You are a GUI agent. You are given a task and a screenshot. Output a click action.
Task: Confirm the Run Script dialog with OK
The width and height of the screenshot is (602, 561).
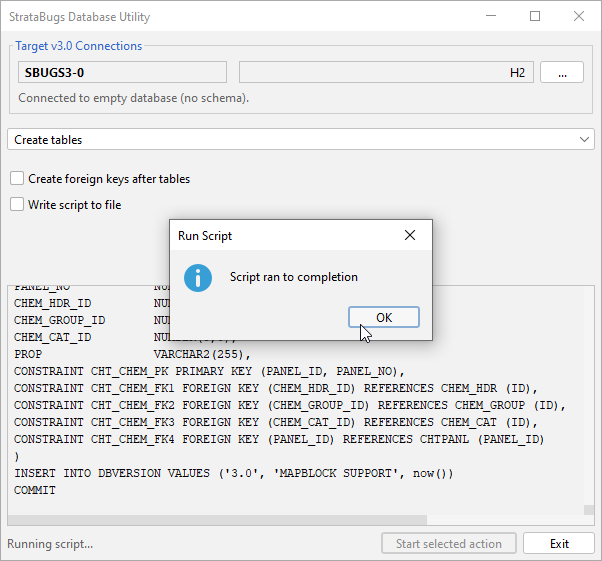[x=384, y=317]
